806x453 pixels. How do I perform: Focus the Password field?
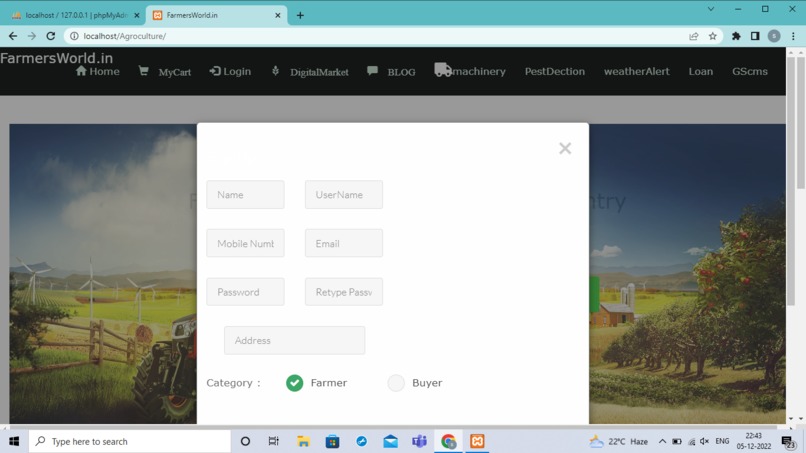tap(245, 292)
